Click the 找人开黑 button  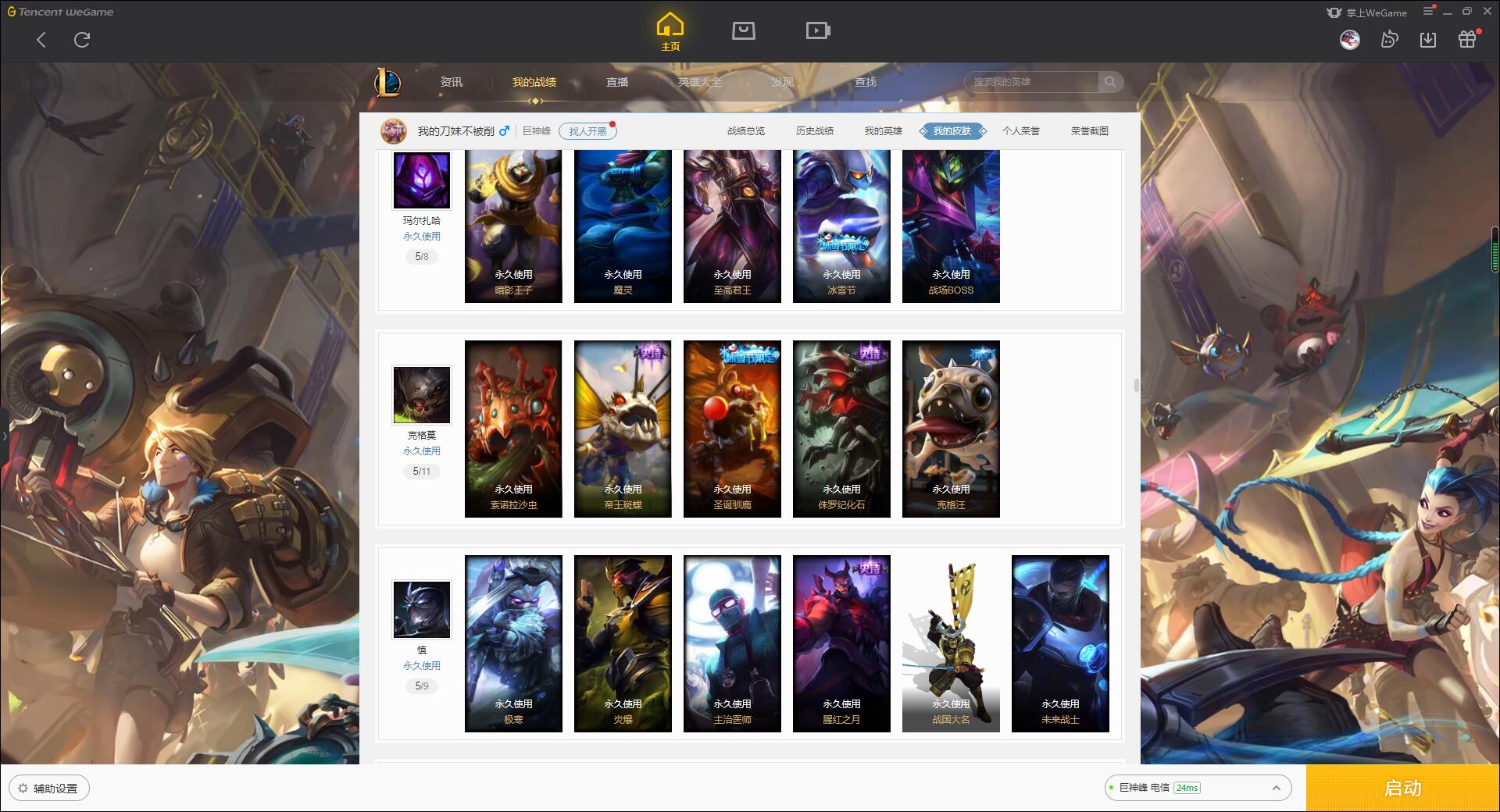click(x=587, y=131)
